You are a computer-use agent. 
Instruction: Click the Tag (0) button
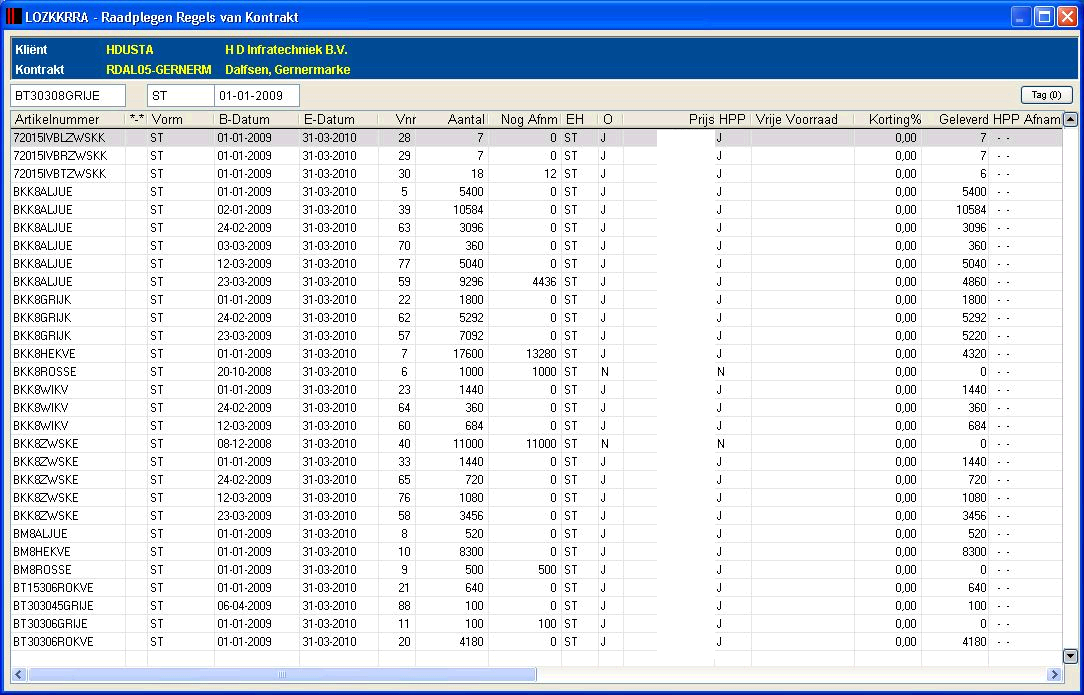(1046, 95)
